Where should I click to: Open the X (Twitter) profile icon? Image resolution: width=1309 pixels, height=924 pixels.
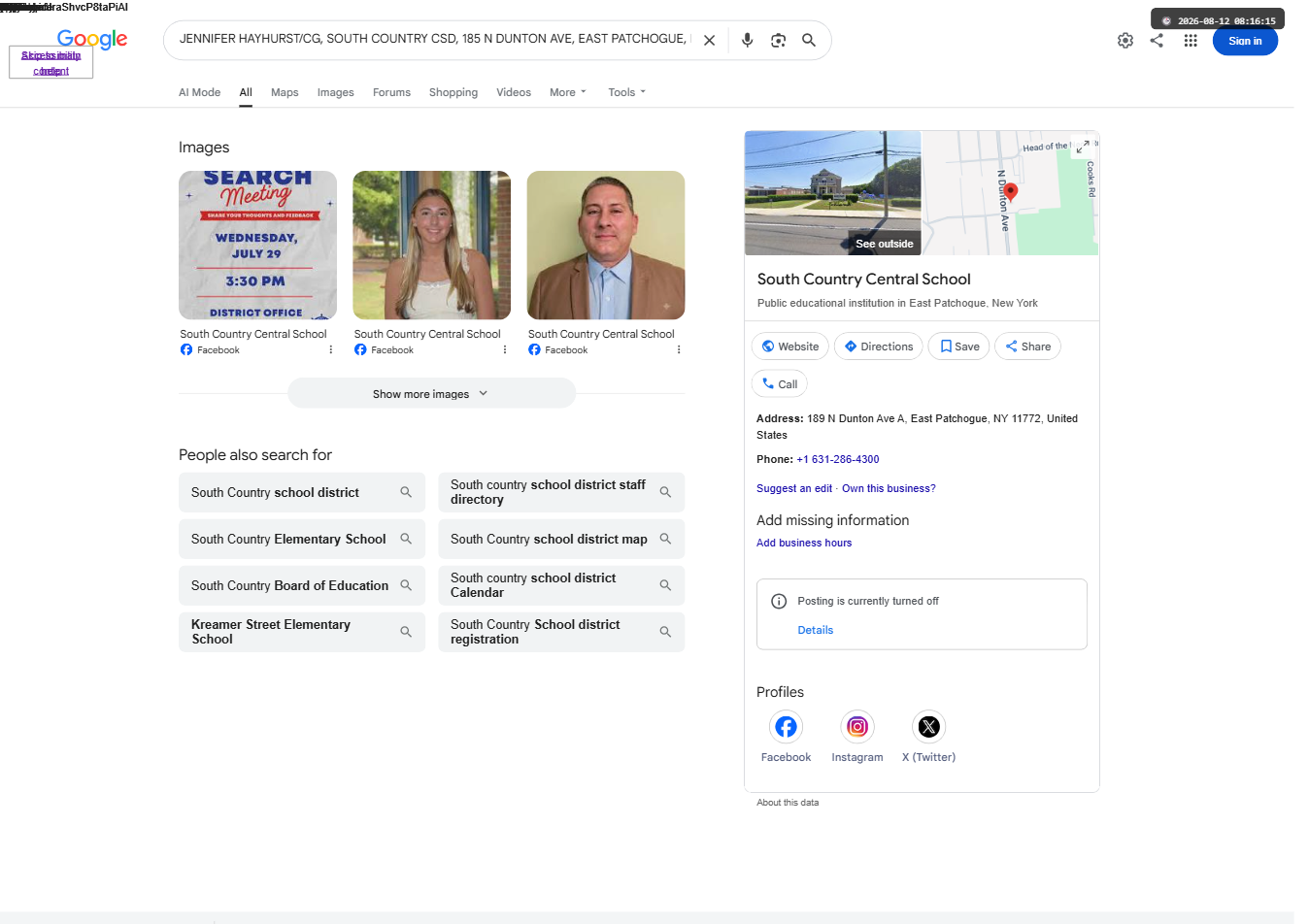point(928,727)
